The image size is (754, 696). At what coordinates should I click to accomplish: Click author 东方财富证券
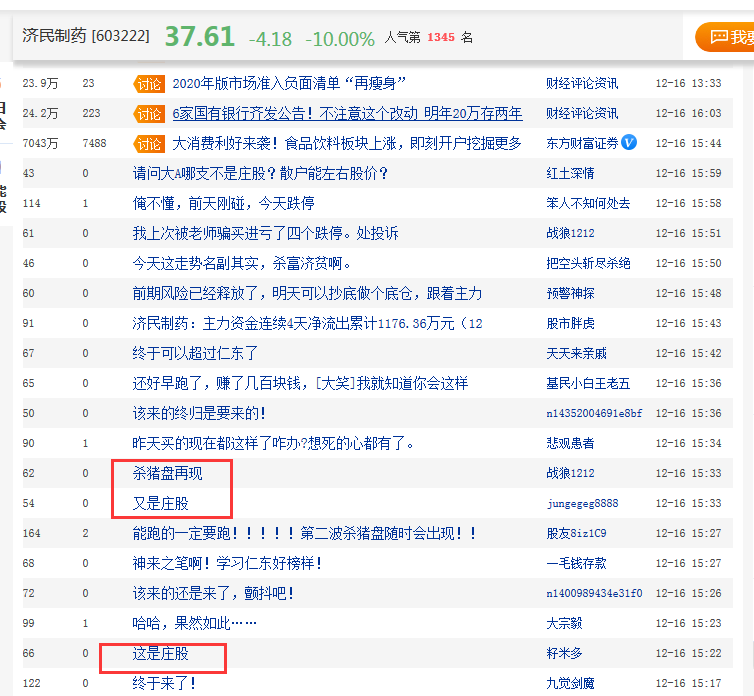coord(582,143)
